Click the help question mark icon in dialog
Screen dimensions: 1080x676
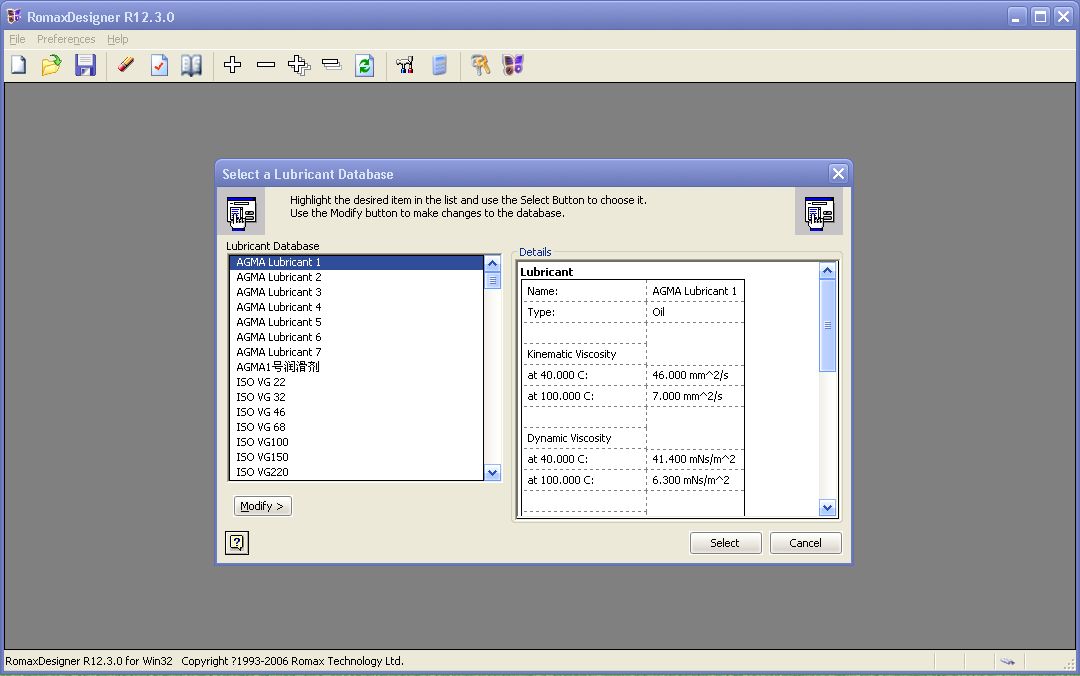coord(237,543)
